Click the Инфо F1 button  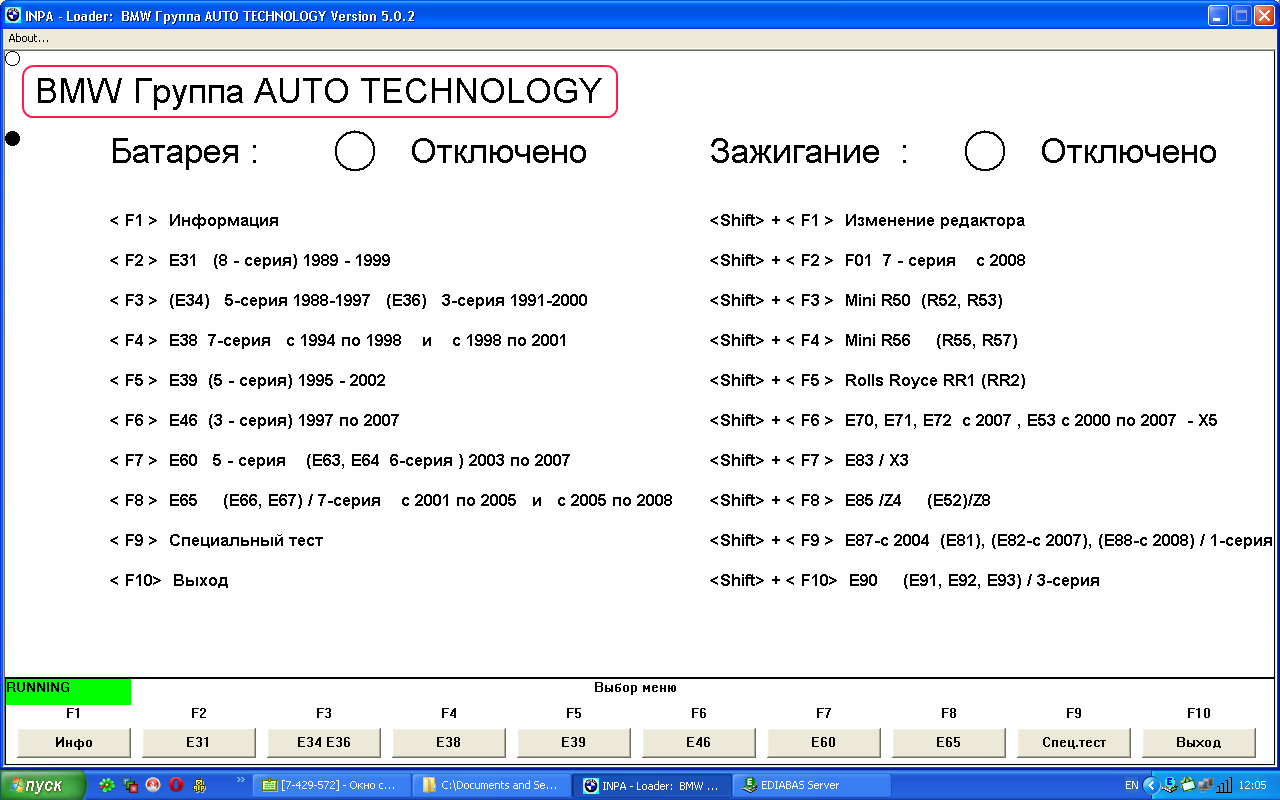click(x=74, y=742)
